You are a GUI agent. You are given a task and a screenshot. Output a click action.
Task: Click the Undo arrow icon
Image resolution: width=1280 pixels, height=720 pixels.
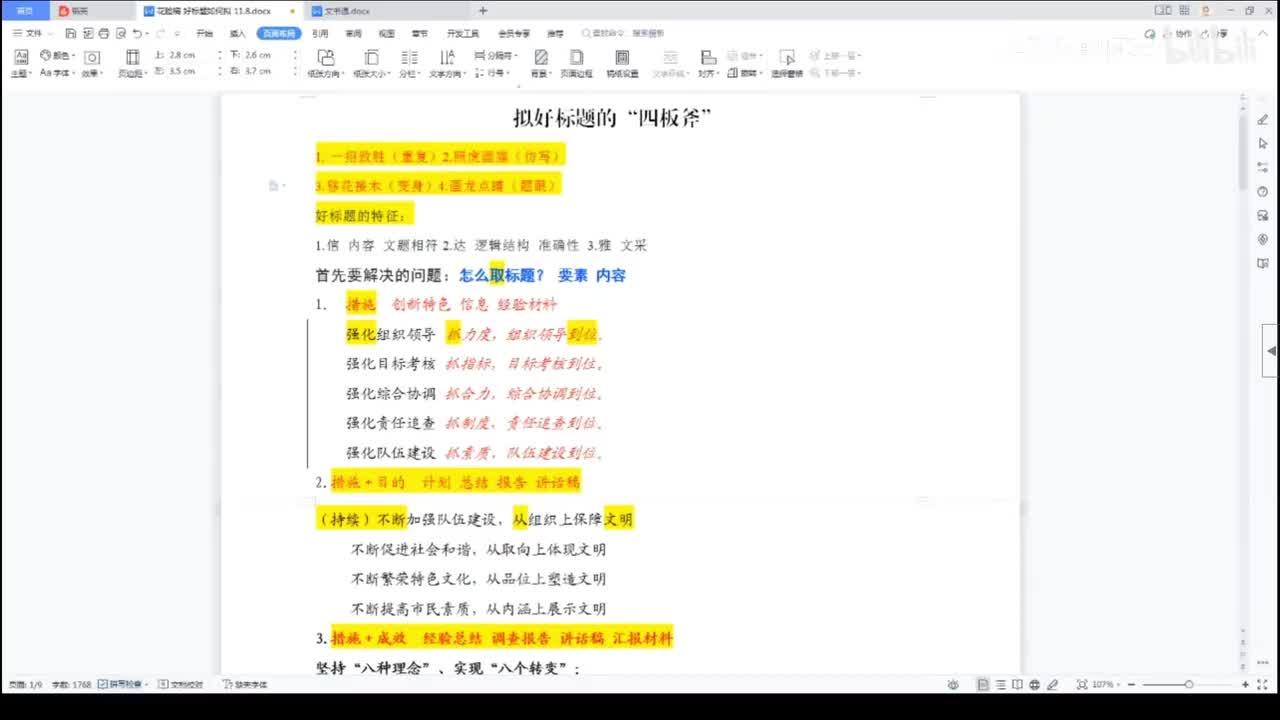[x=137, y=33]
